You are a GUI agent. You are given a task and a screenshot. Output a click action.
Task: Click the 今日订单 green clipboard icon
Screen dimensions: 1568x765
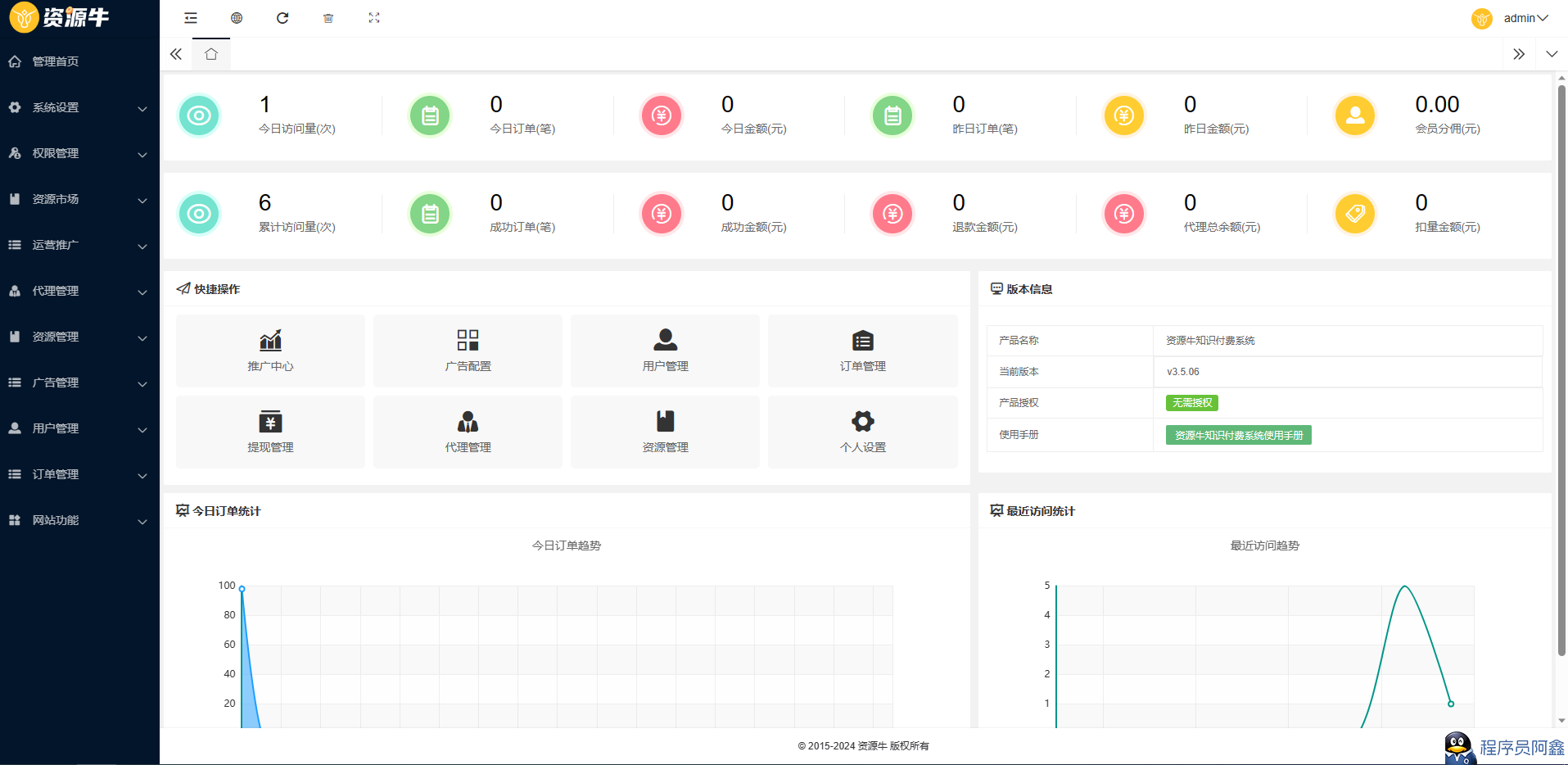click(x=430, y=115)
